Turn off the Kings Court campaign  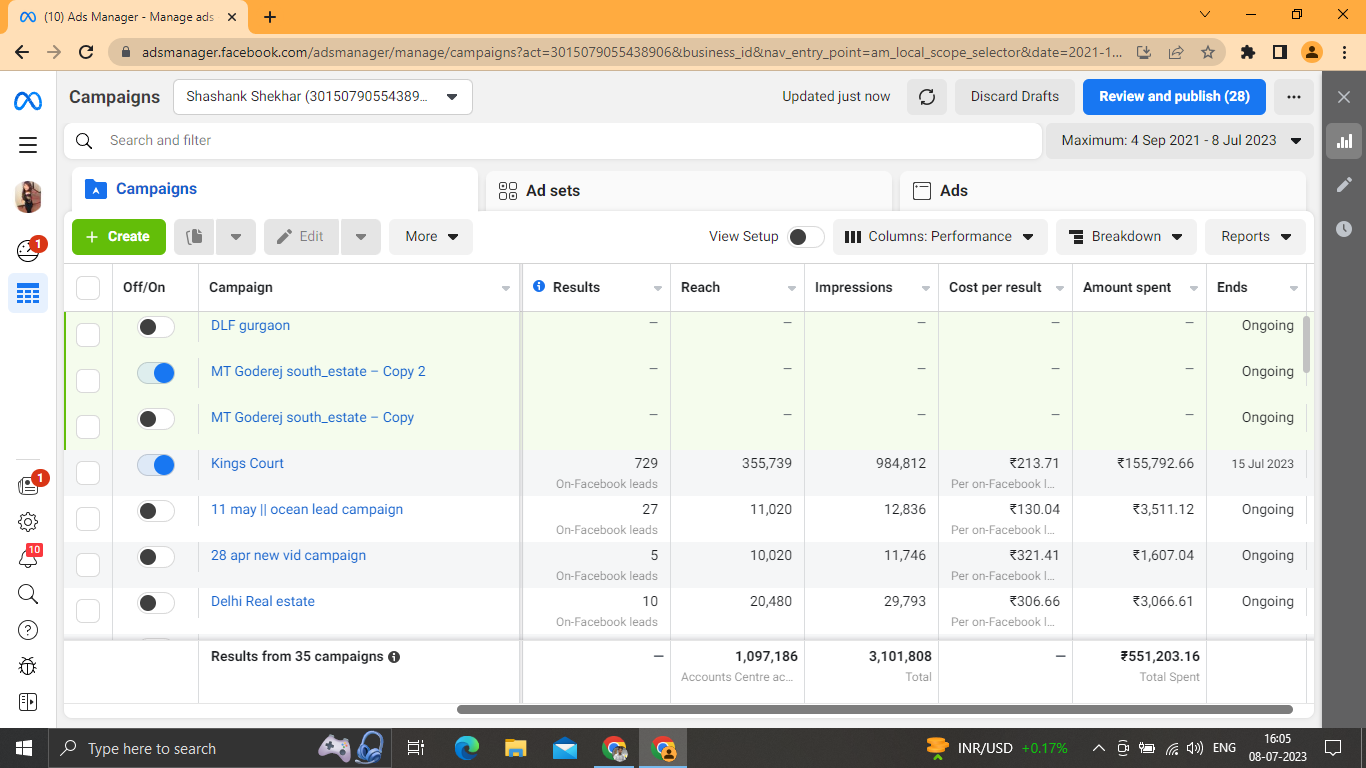pos(155,465)
